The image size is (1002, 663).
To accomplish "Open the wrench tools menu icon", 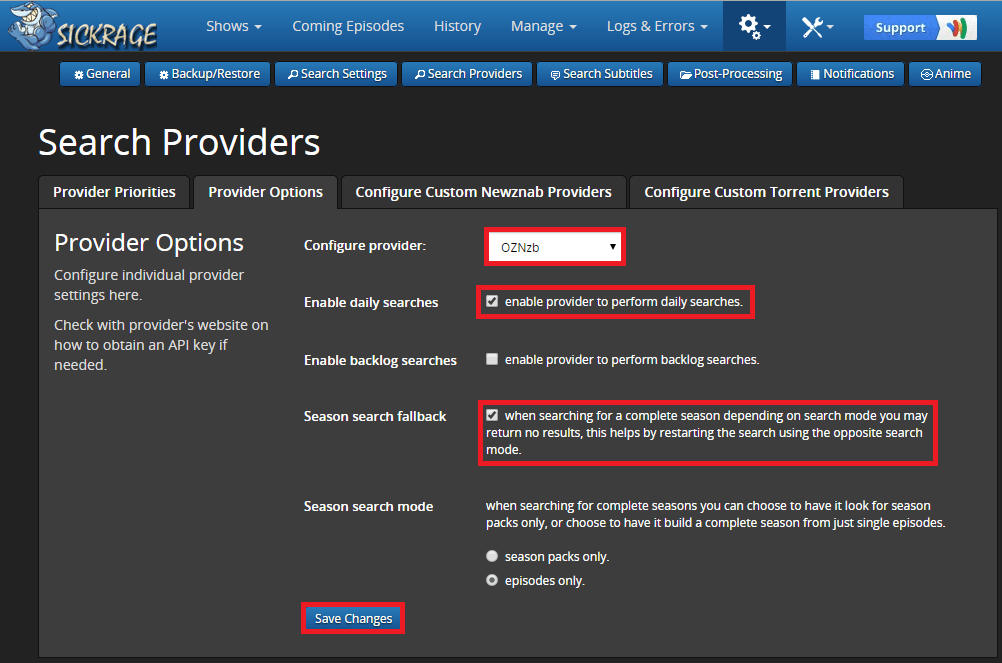I will [x=817, y=27].
